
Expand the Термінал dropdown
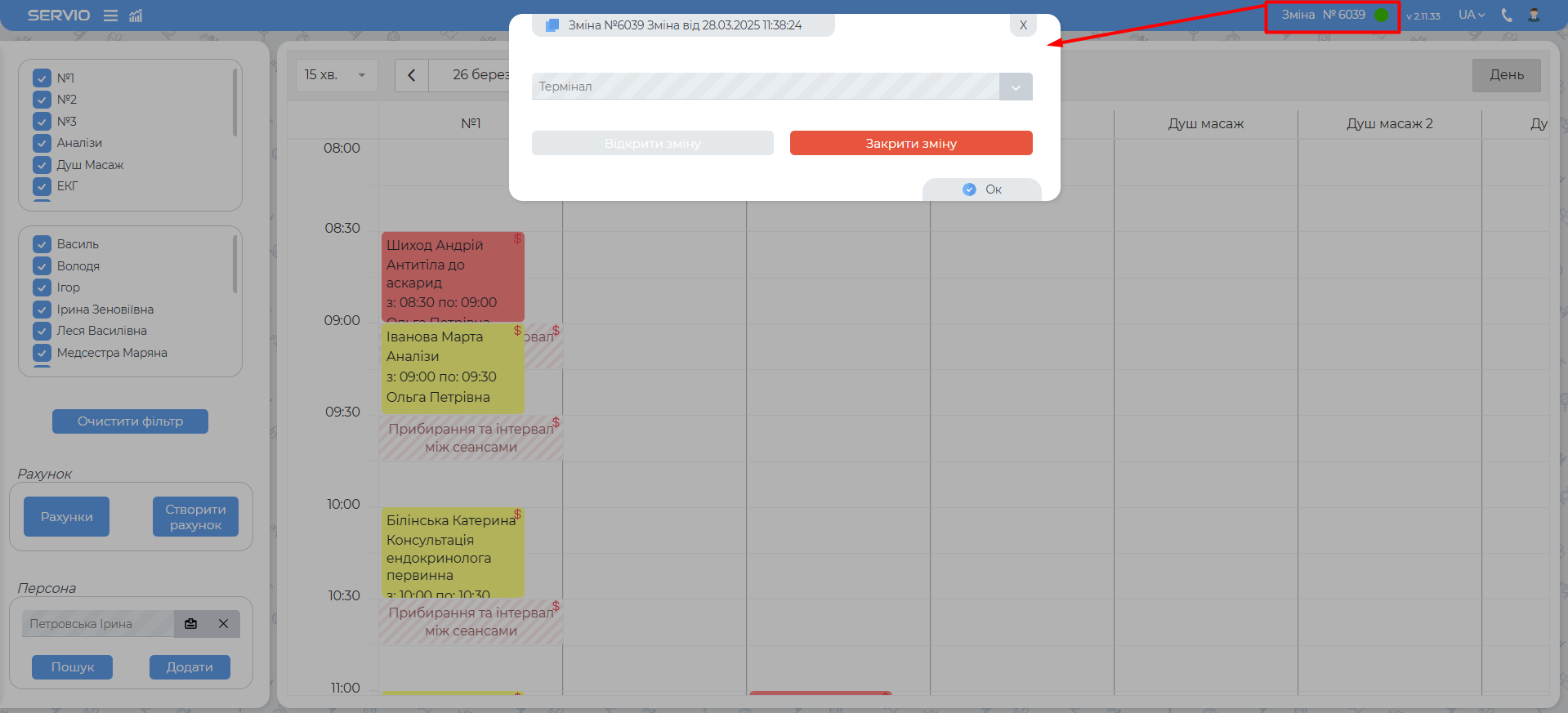tap(1016, 87)
